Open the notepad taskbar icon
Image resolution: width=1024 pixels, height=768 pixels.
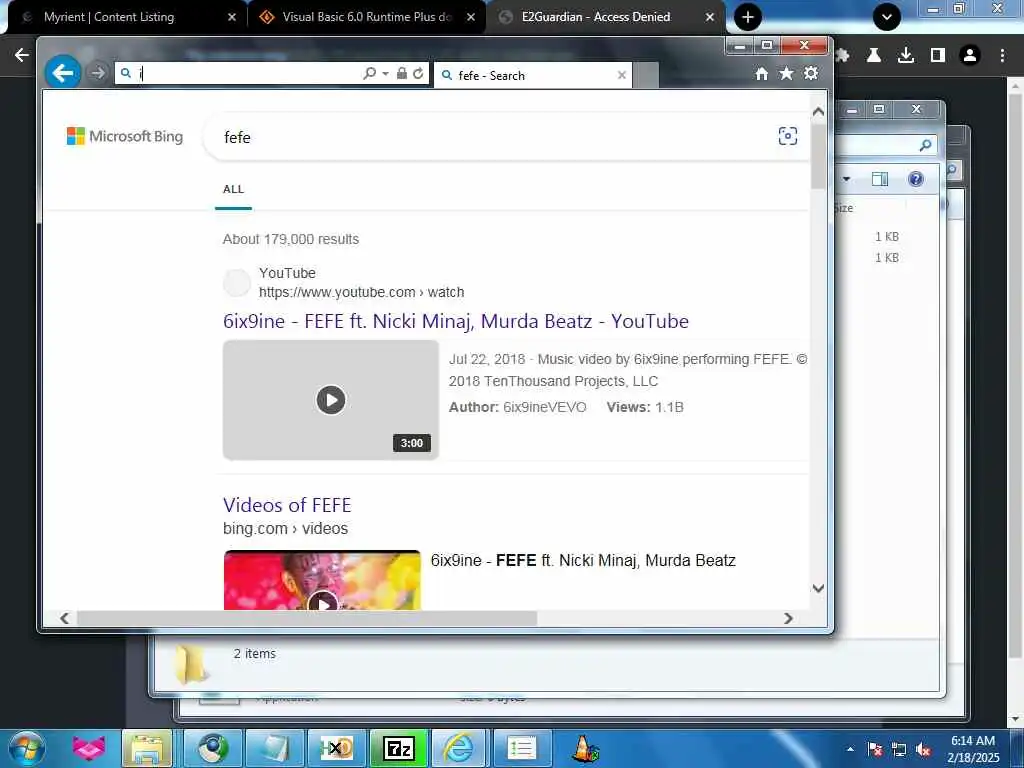(x=275, y=748)
